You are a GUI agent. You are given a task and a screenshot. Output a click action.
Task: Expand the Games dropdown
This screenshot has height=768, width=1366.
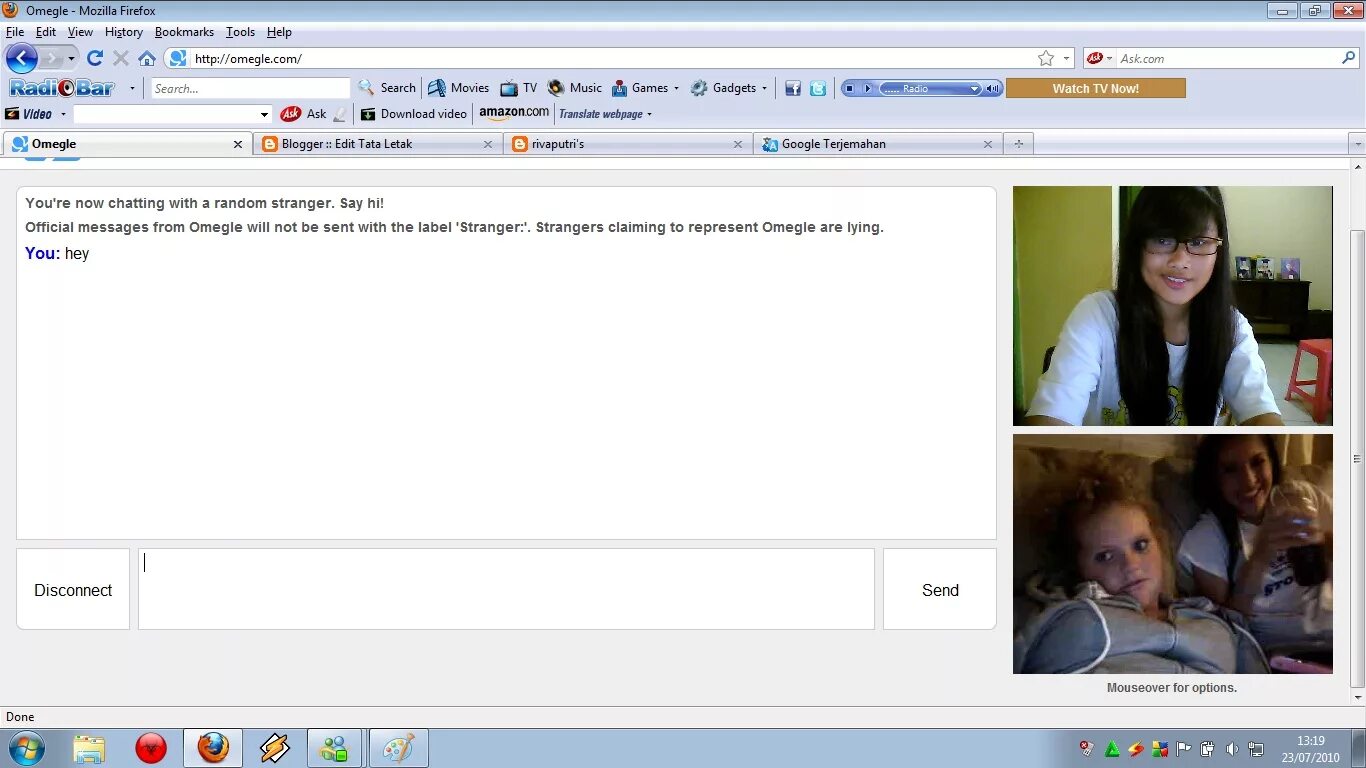tap(676, 88)
